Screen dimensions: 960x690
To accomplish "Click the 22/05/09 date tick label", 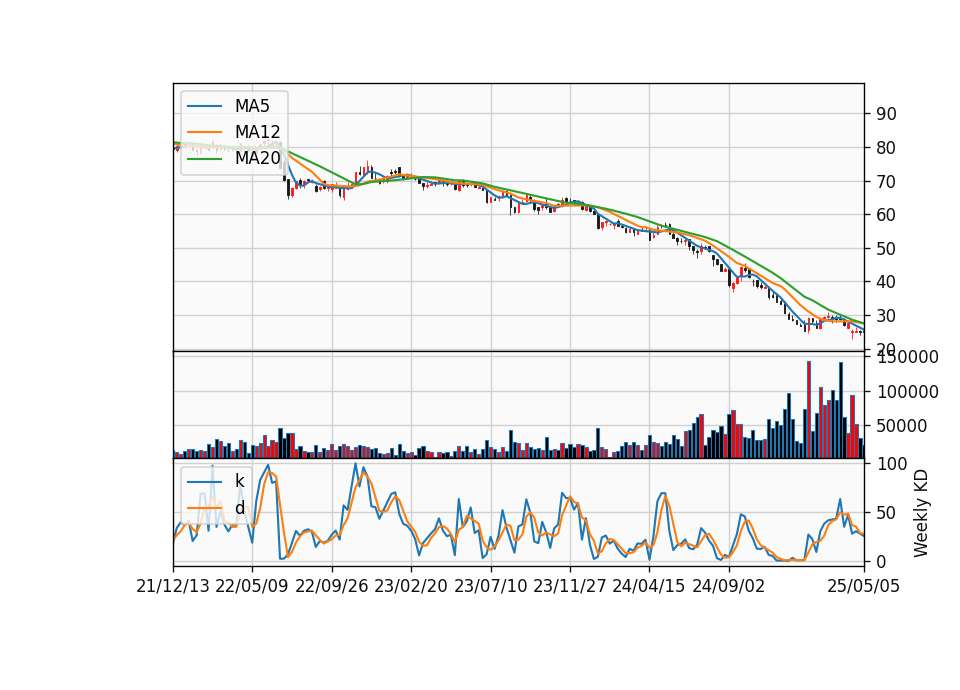I will coord(252,586).
